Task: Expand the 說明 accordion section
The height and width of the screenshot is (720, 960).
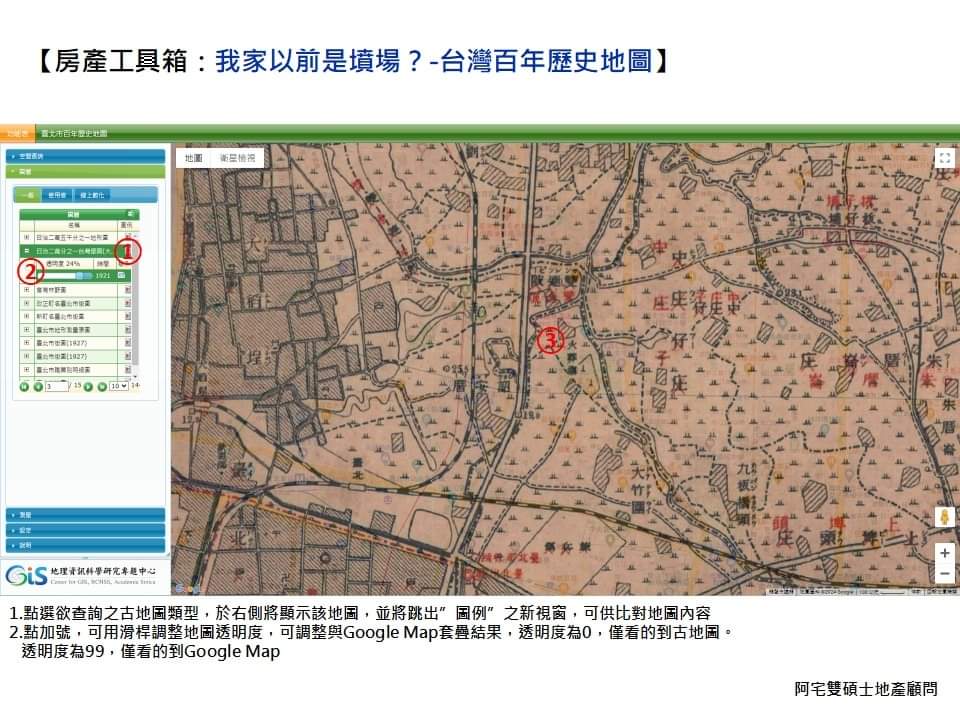Action: (85, 545)
